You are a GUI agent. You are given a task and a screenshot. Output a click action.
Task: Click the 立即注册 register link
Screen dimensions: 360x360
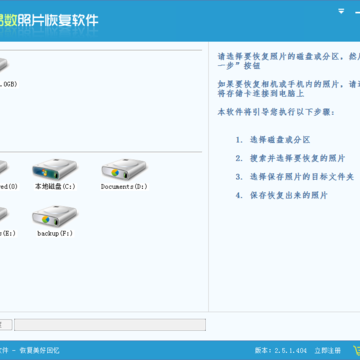coord(328,350)
